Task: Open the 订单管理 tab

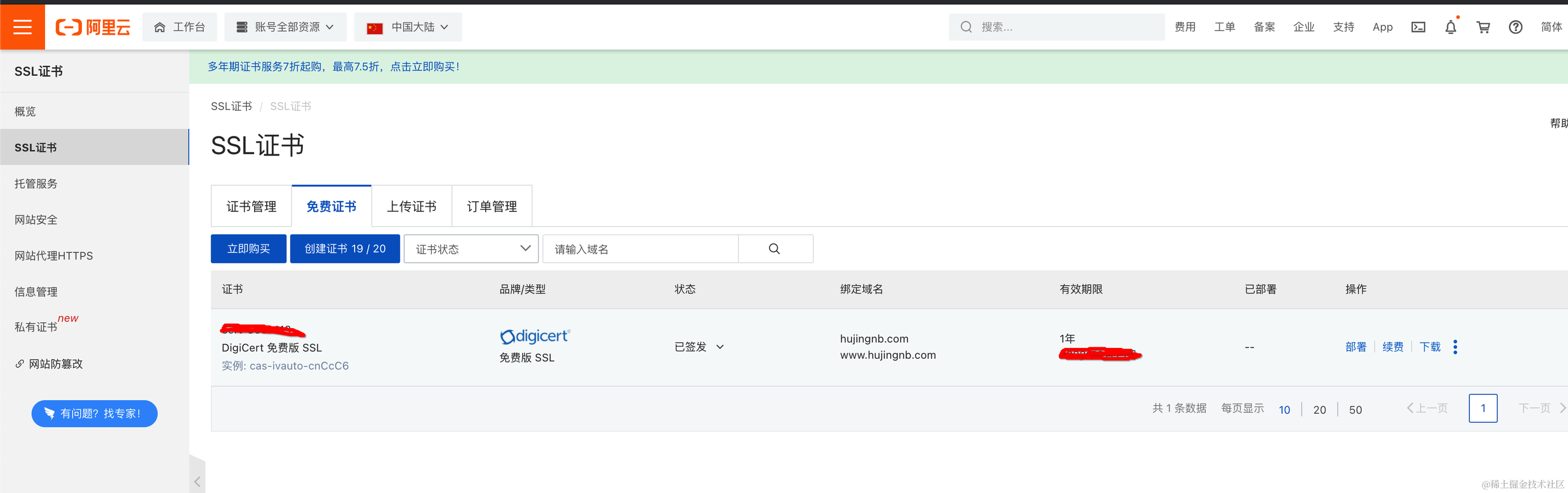Action: point(492,206)
